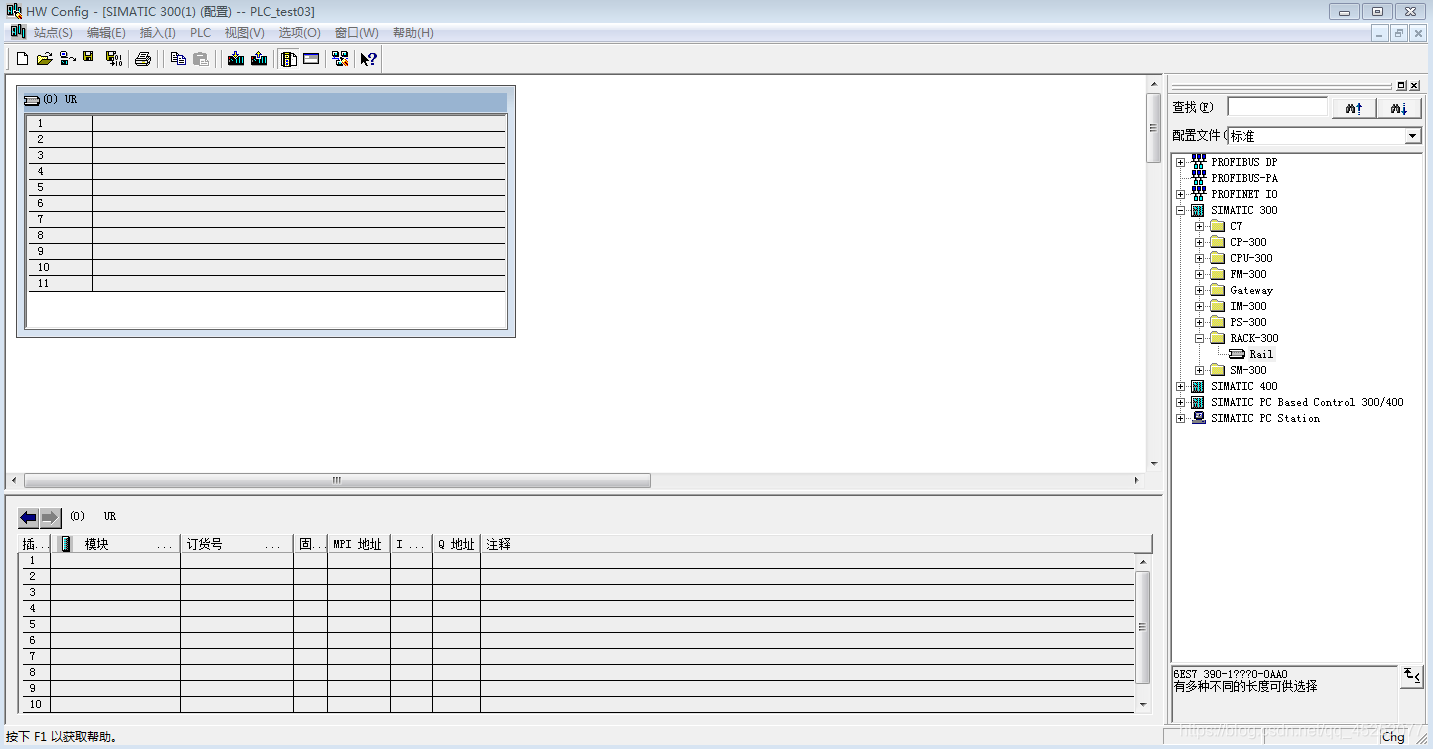Screen dimensions: 1433x749
Task: Open the 编辑(E) menu
Action: pos(106,33)
